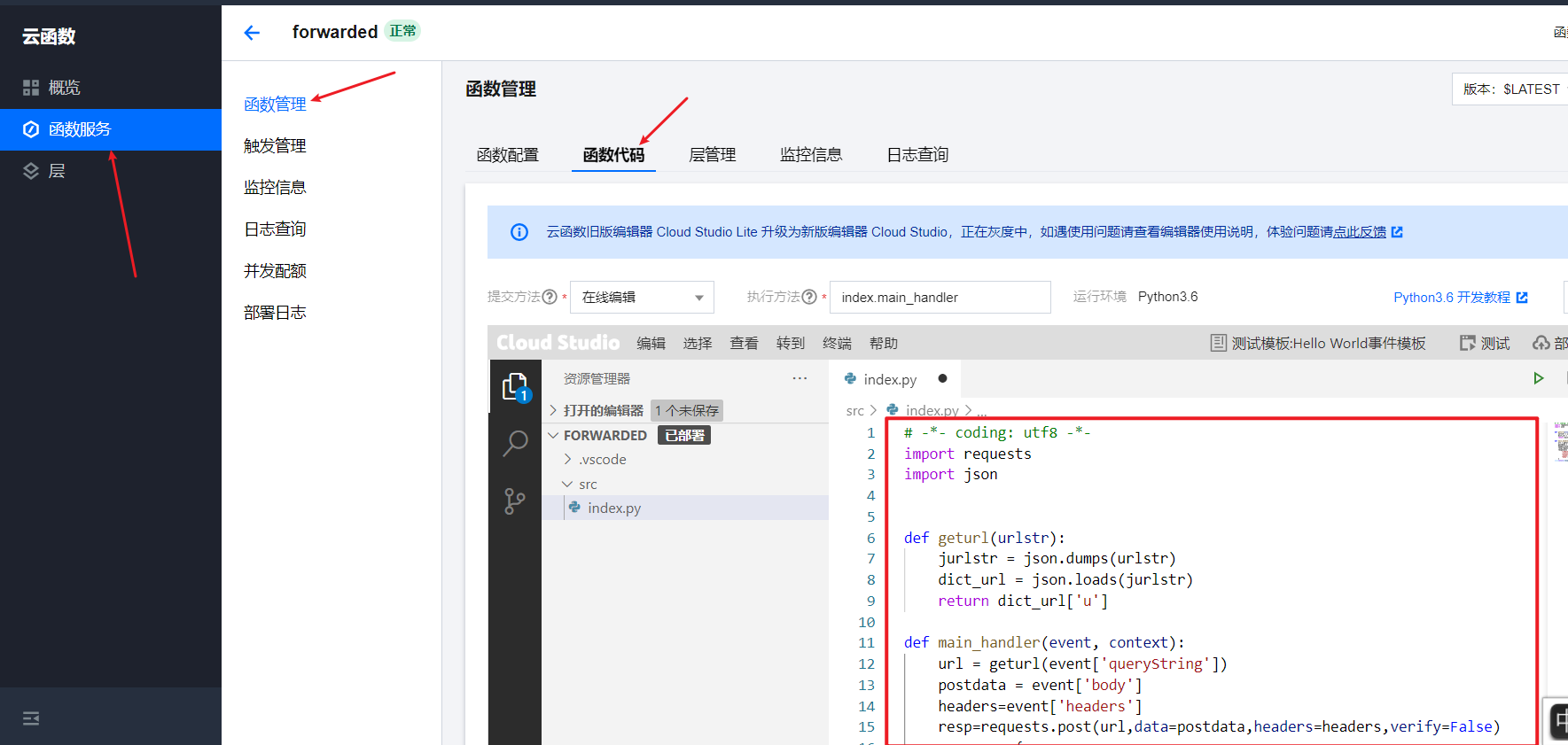Open the 帮助 menu in Cloud Studio
The width and height of the screenshot is (1568, 745).
coord(884,343)
